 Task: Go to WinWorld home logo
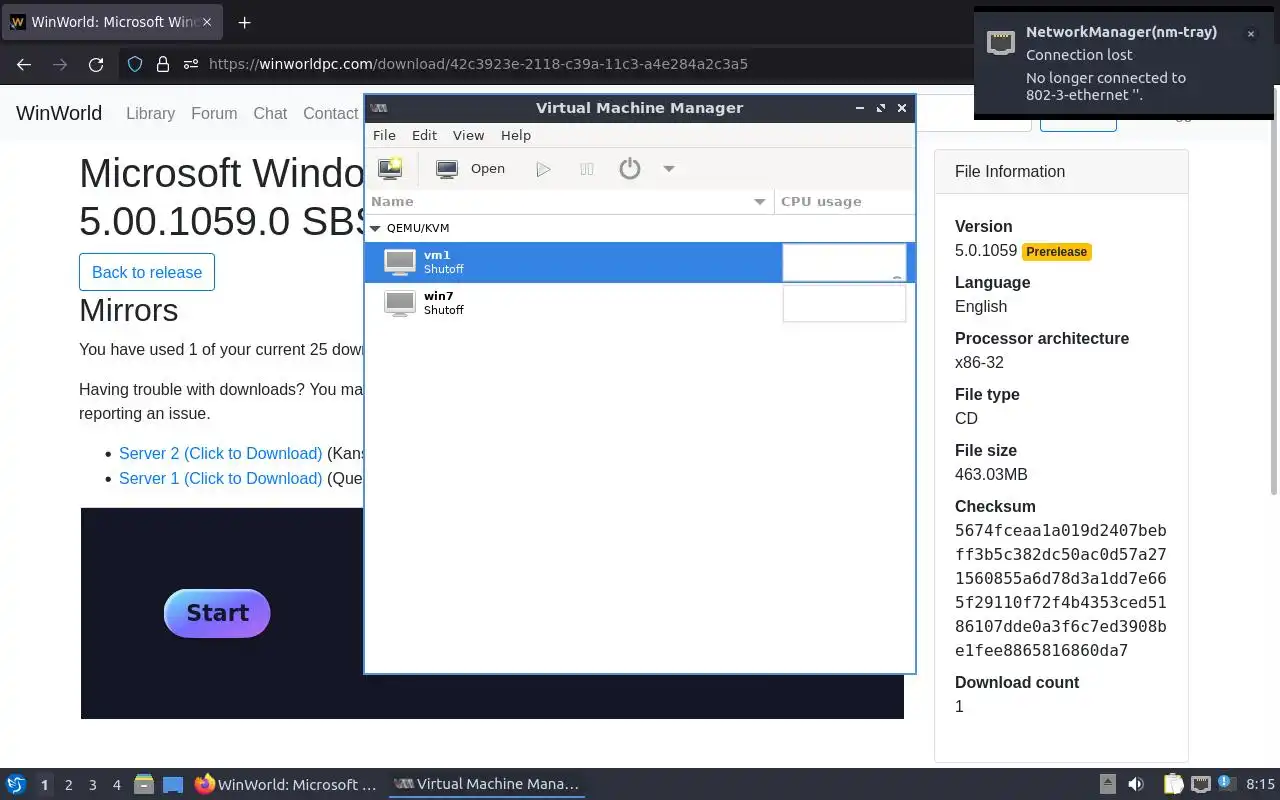[59, 113]
